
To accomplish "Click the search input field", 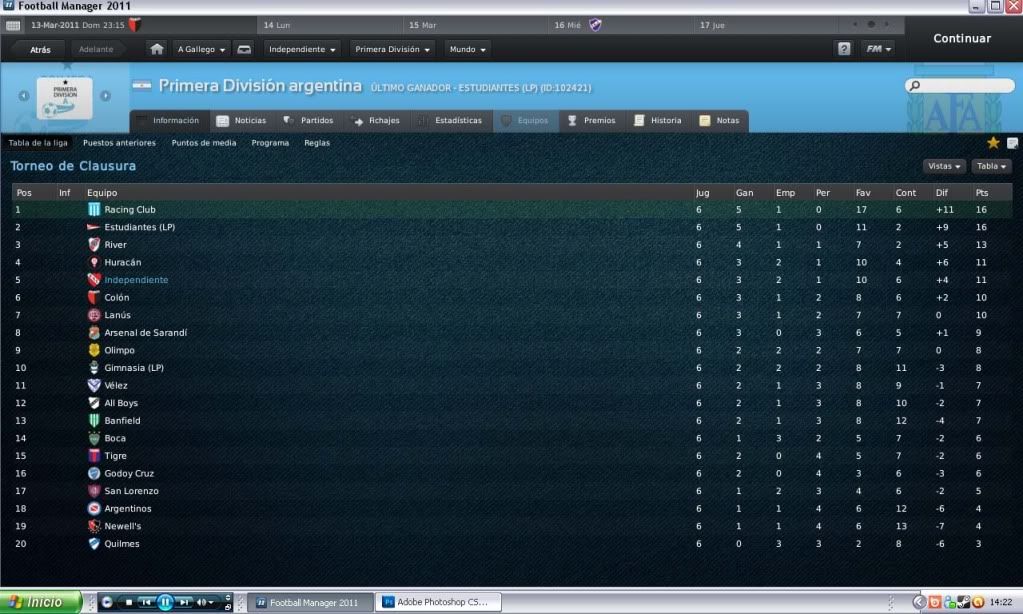I will [960, 85].
